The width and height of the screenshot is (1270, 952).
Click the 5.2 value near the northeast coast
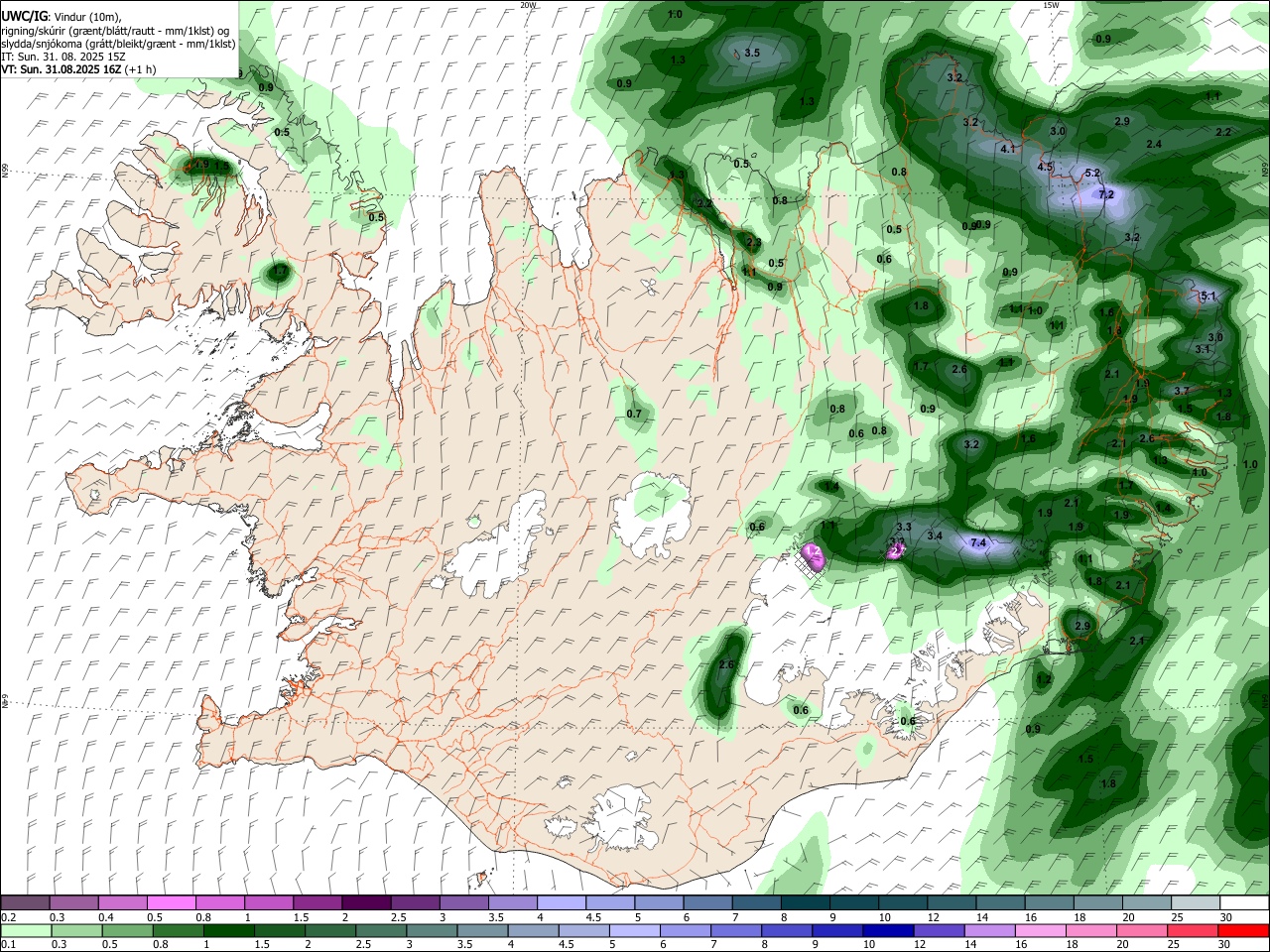[1092, 173]
